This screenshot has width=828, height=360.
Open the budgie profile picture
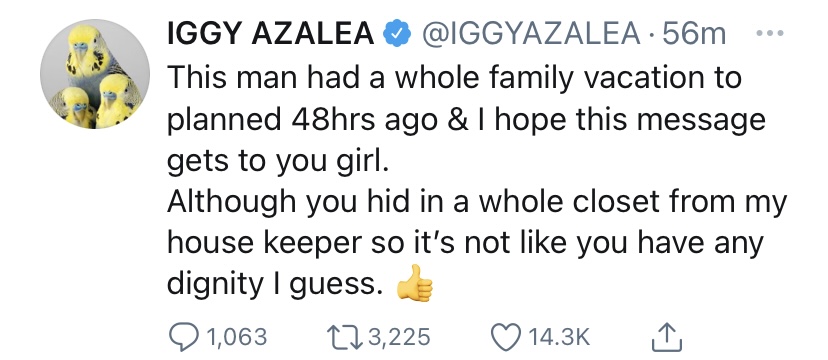pyautogui.click(x=95, y=73)
